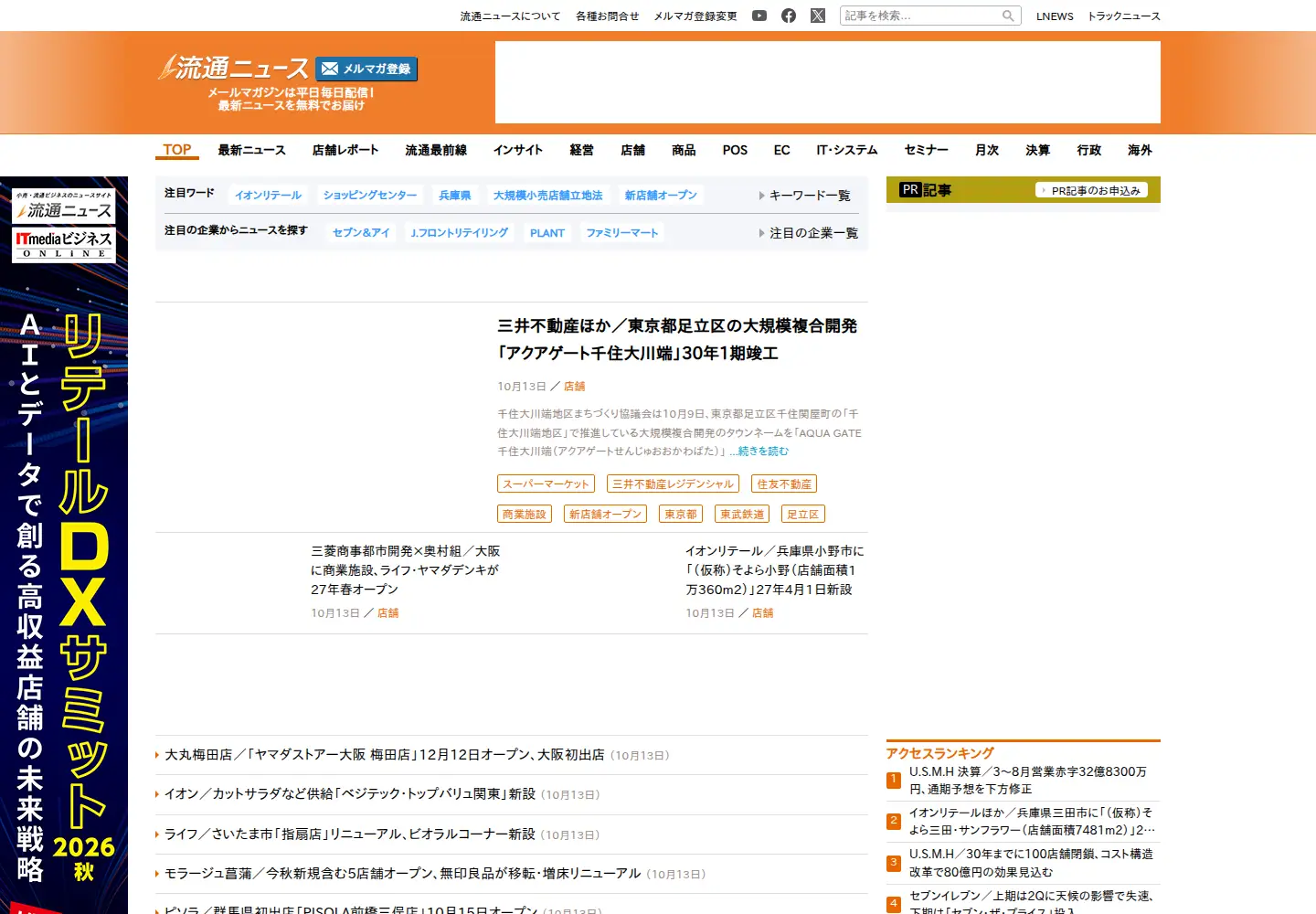Select the セミナー navigation tab
Image resolution: width=1316 pixels, height=914 pixels.
pyautogui.click(x=927, y=150)
